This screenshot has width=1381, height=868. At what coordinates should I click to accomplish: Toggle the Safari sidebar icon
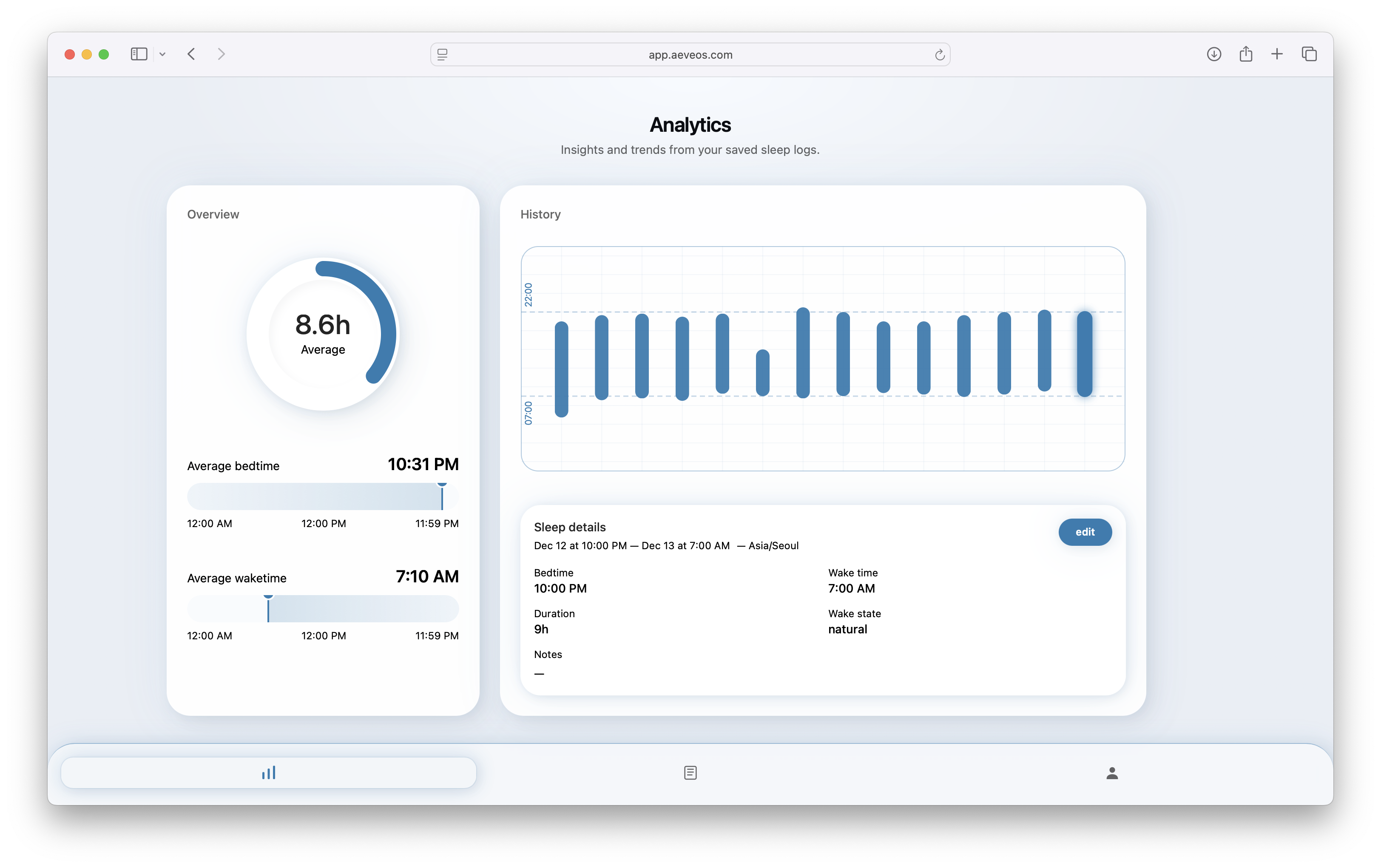(139, 54)
